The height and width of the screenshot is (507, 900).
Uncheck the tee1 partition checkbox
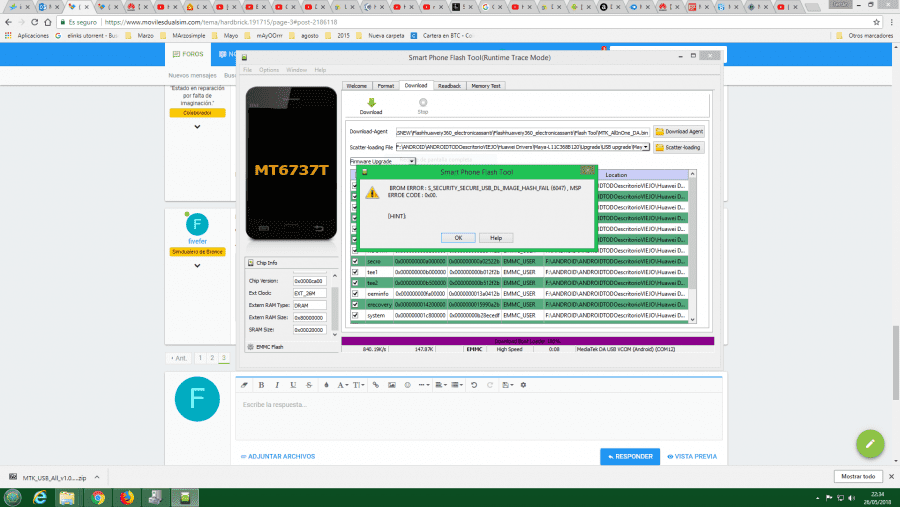point(355,272)
